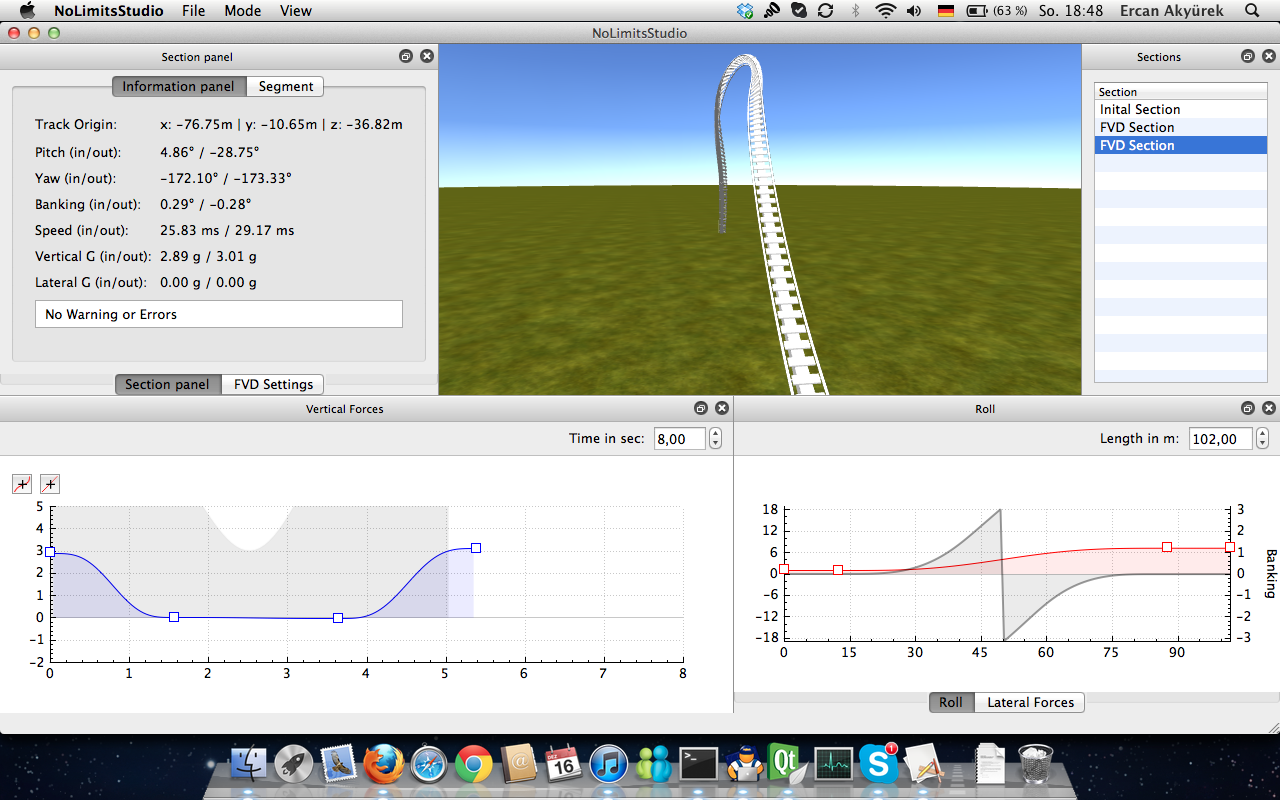Screen dimensions: 1280x800
Task: Show the Lateral Forces graph tab
Action: [x=1030, y=703]
